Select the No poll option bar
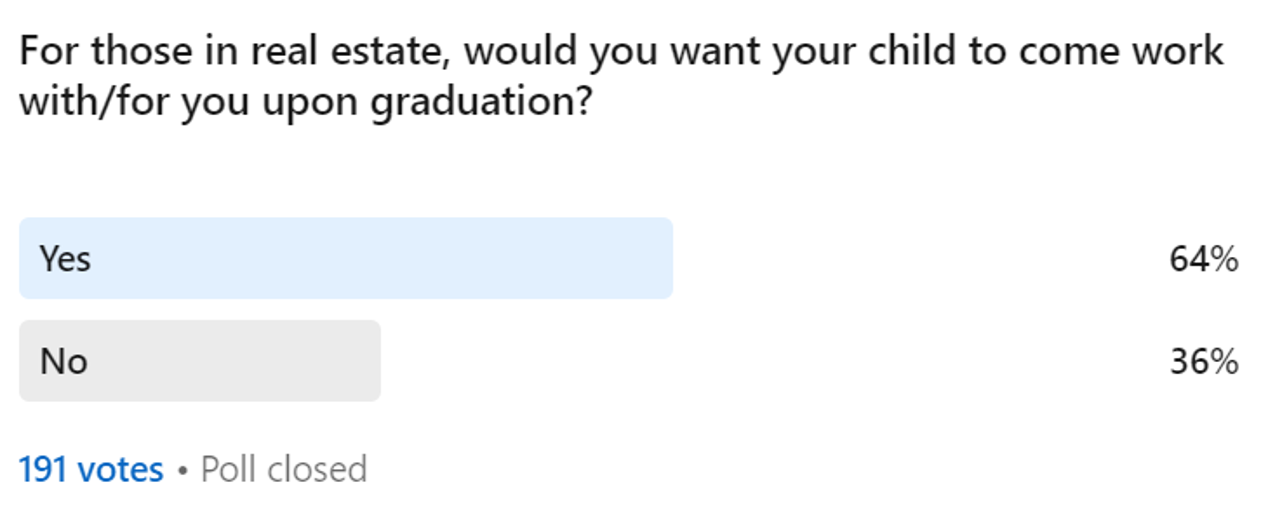Screen dimensions: 1275x506 [x=200, y=361]
